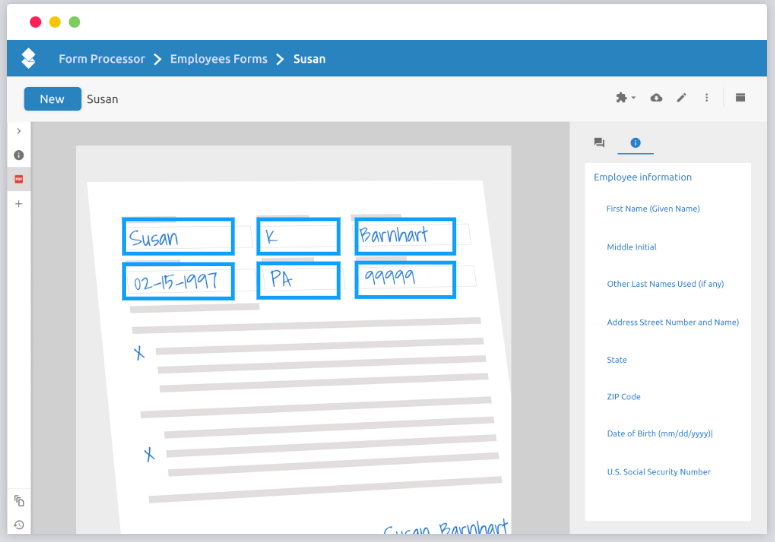
Task: Click the app logo in header
Action: tap(29, 59)
